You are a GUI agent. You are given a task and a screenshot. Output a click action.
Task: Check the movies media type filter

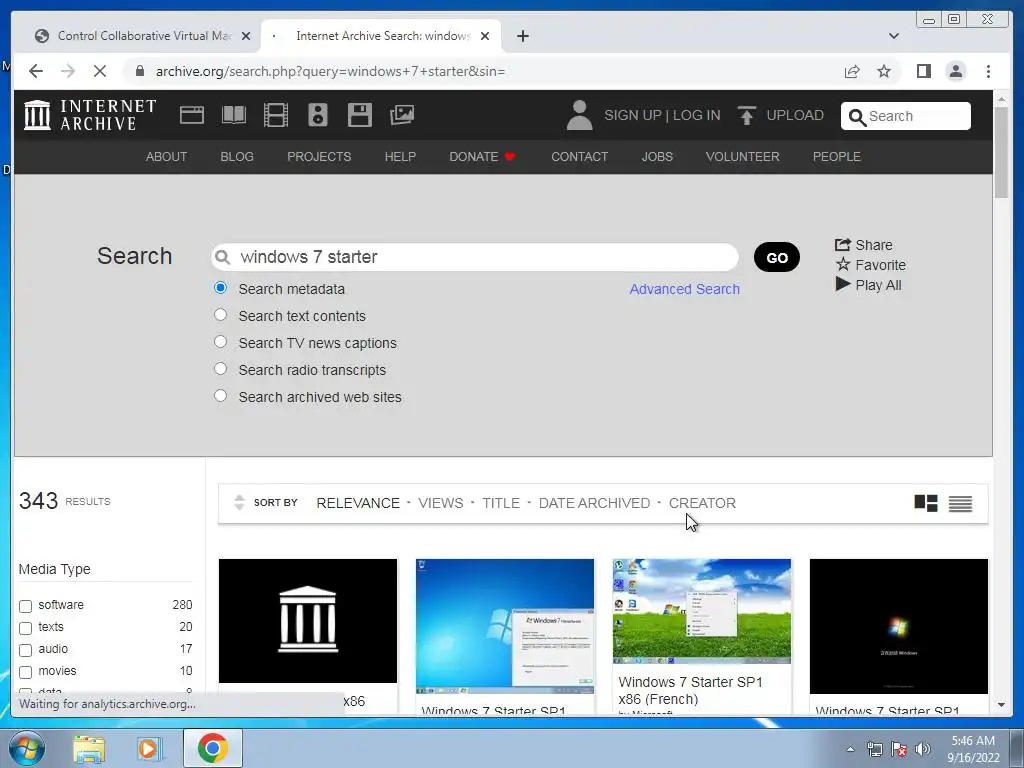click(25, 672)
